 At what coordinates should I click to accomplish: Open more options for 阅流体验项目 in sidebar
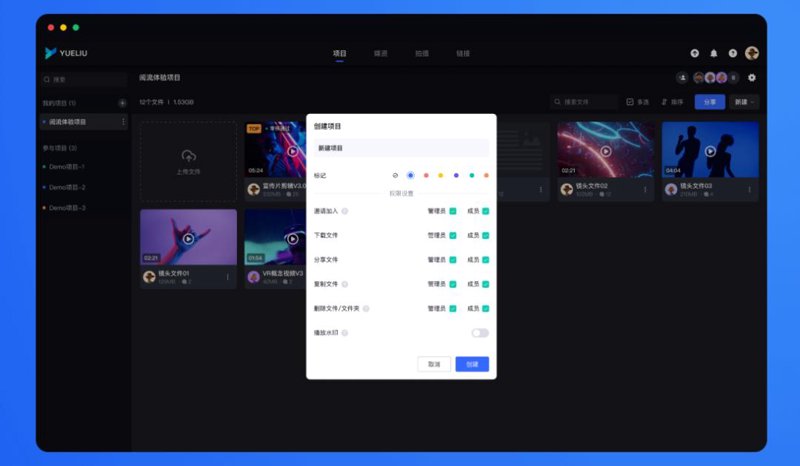[x=123, y=122]
